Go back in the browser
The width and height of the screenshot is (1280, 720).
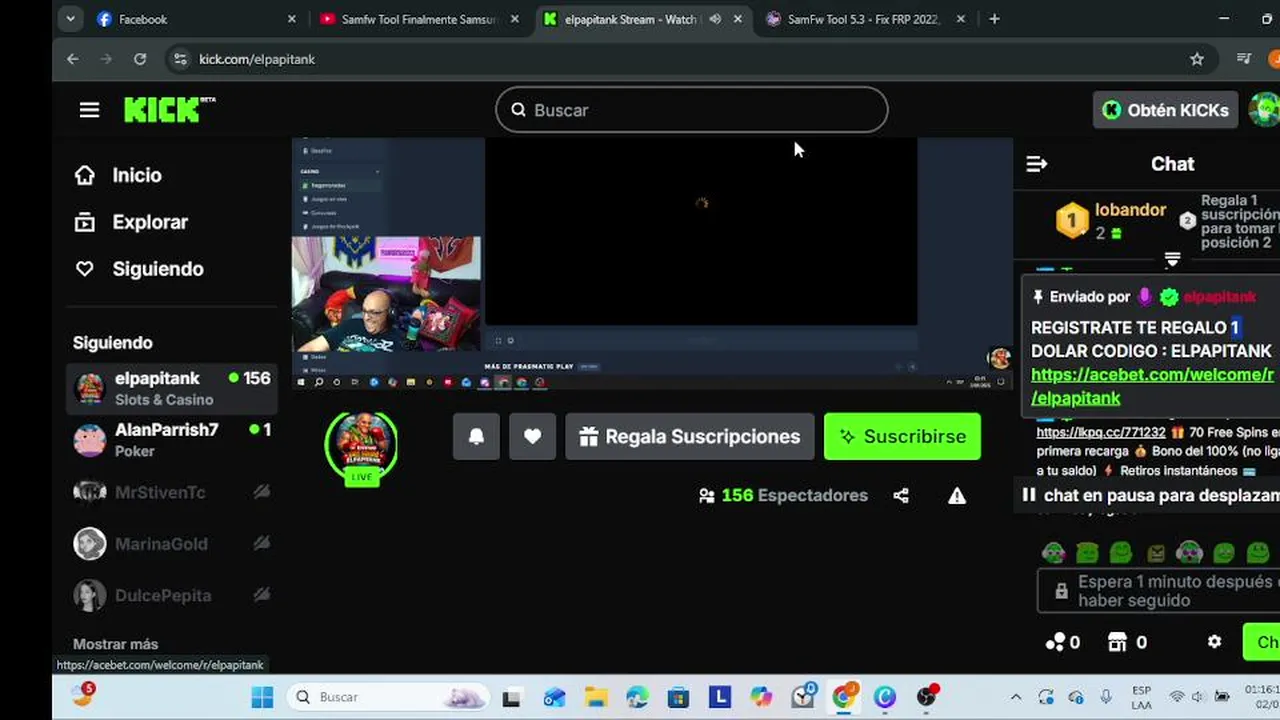click(x=73, y=59)
